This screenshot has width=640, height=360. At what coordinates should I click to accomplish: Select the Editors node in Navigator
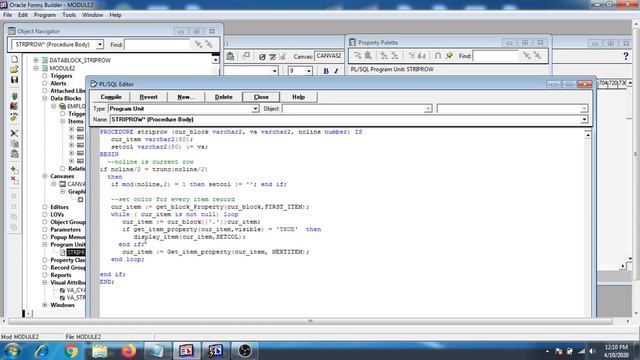tap(60, 207)
